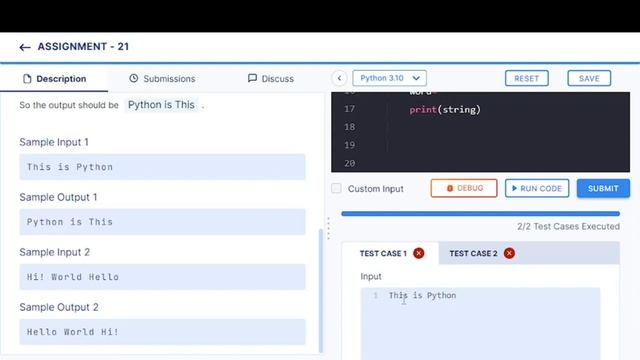Open the Description tab
Image resolution: width=640 pixels, height=360 pixels.
54,78
